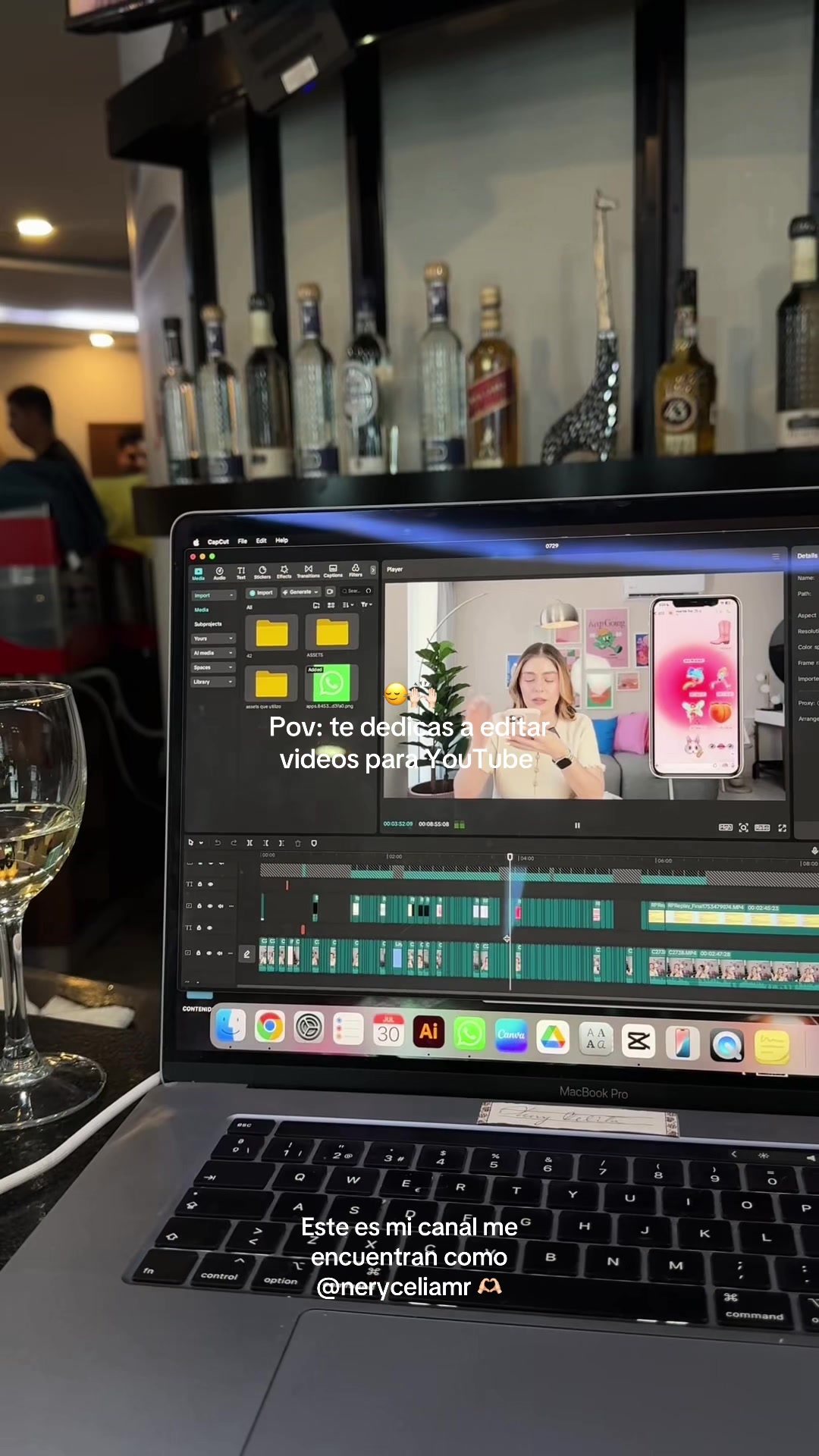Open the sort dropdown icon

tap(347, 604)
